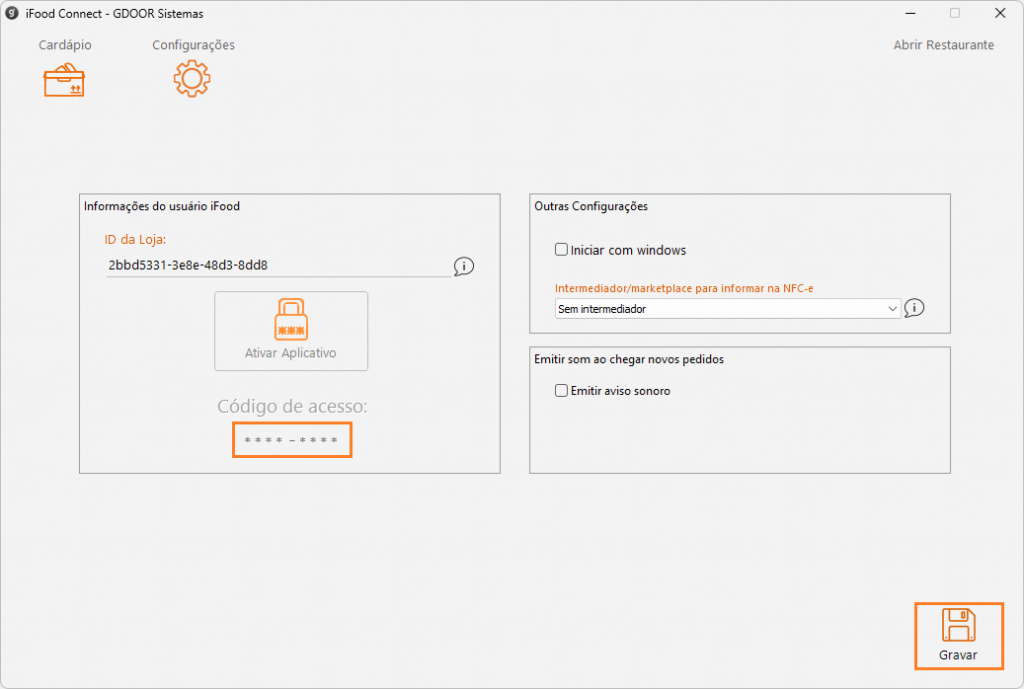Click the ID da Loja label
Viewport: 1024px width, 689px height.
pos(135,240)
